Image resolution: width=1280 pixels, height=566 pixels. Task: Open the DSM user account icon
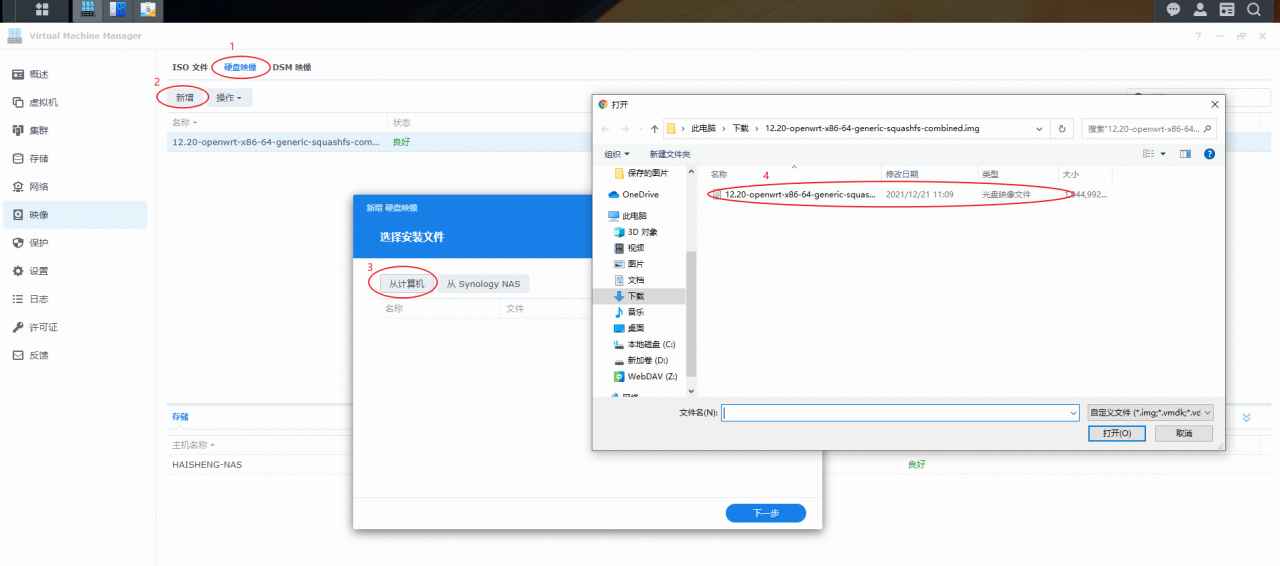(x=1200, y=10)
